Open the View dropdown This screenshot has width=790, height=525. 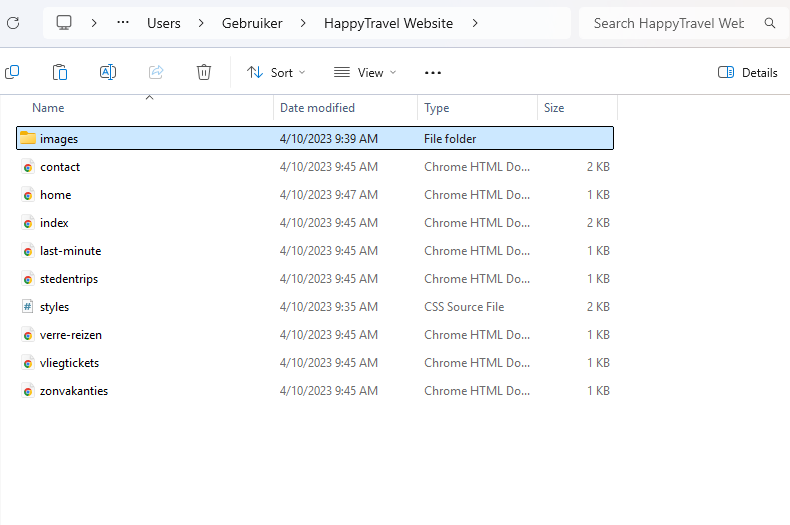[365, 72]
